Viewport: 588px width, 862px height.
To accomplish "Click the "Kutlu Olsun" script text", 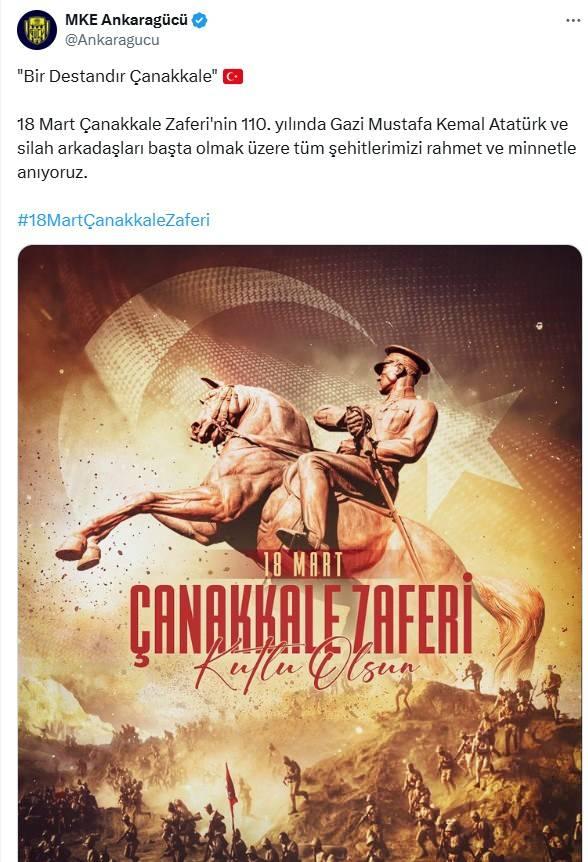I will click(x=306, y=665).
